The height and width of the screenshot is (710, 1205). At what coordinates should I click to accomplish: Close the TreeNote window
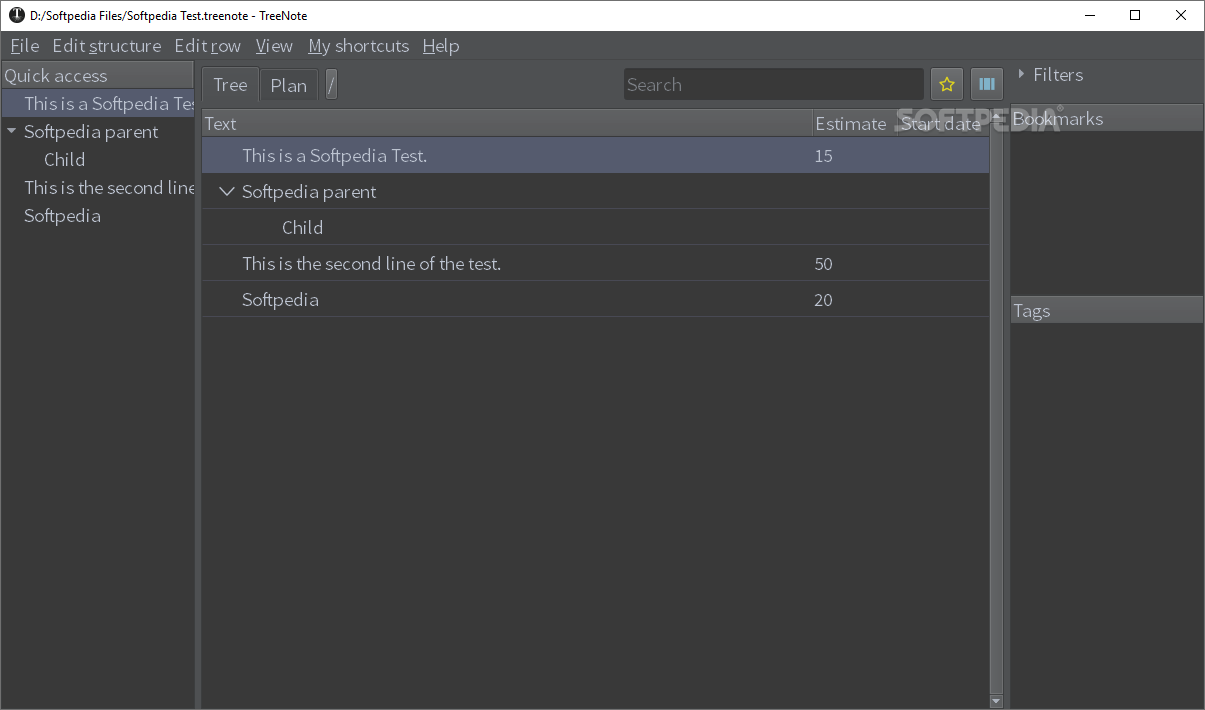[x=1181, y=15]
